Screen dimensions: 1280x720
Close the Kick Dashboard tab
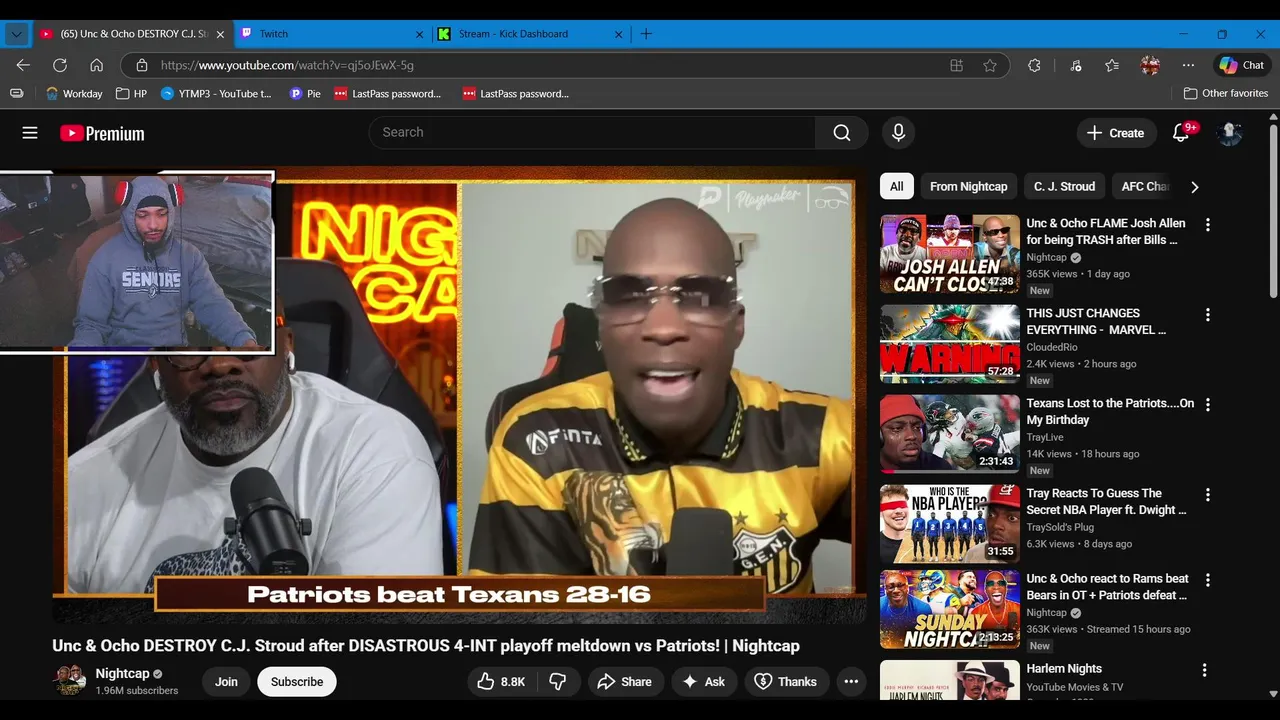[x=618, y=34]
